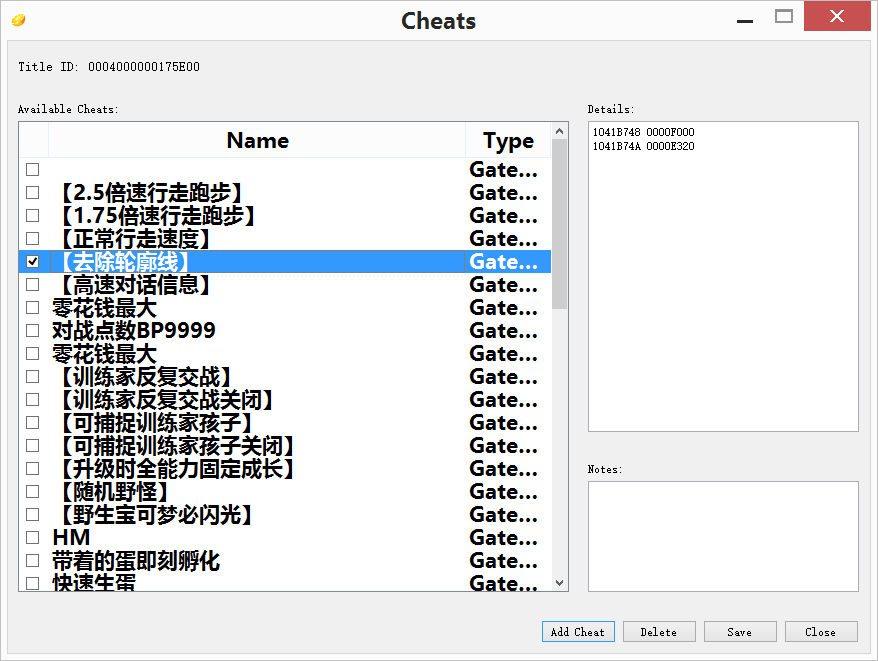
Task: Click inside the Notes text box
Action: [723, 536]
